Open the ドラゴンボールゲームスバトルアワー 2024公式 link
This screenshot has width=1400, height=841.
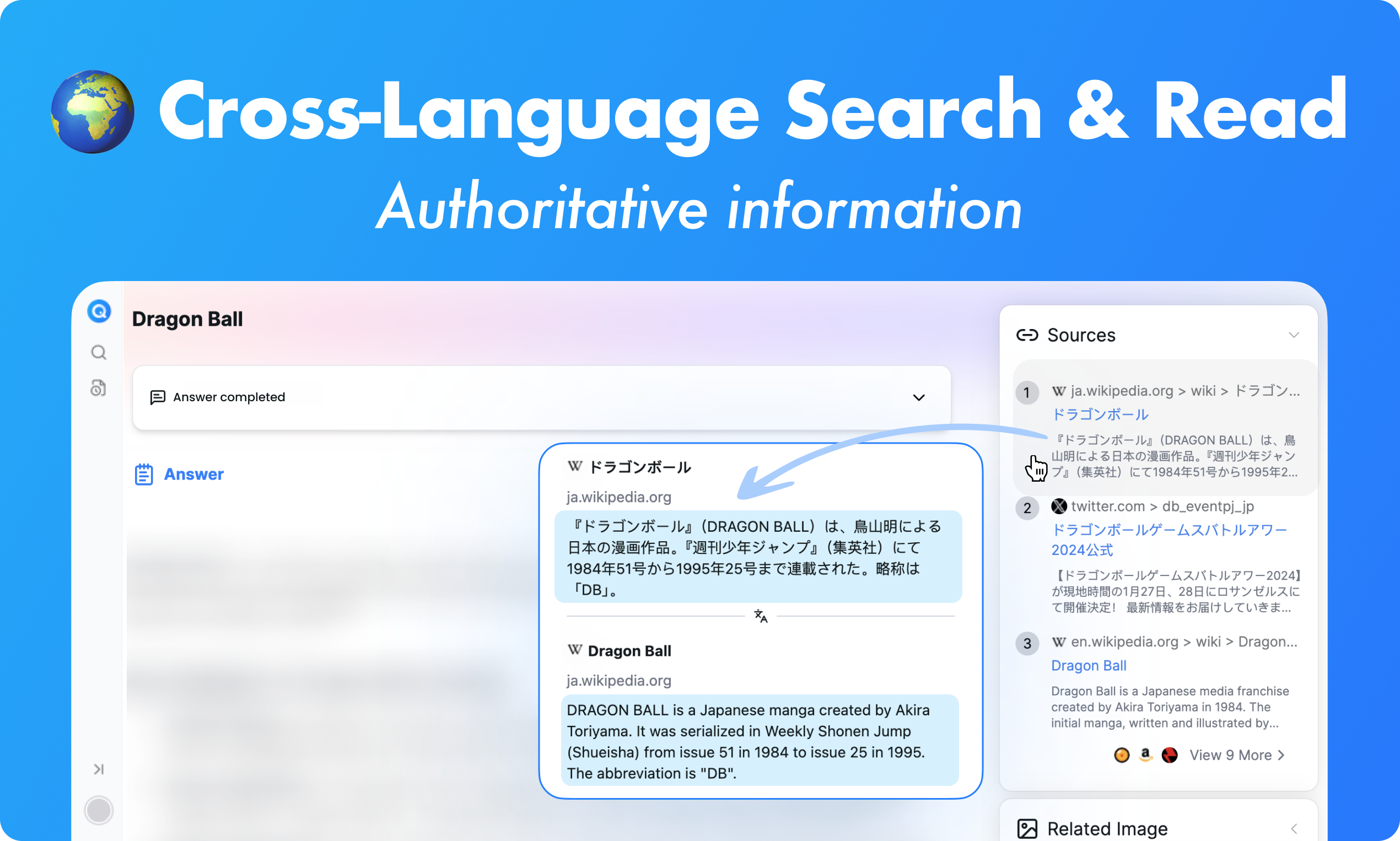[1169, 540]
